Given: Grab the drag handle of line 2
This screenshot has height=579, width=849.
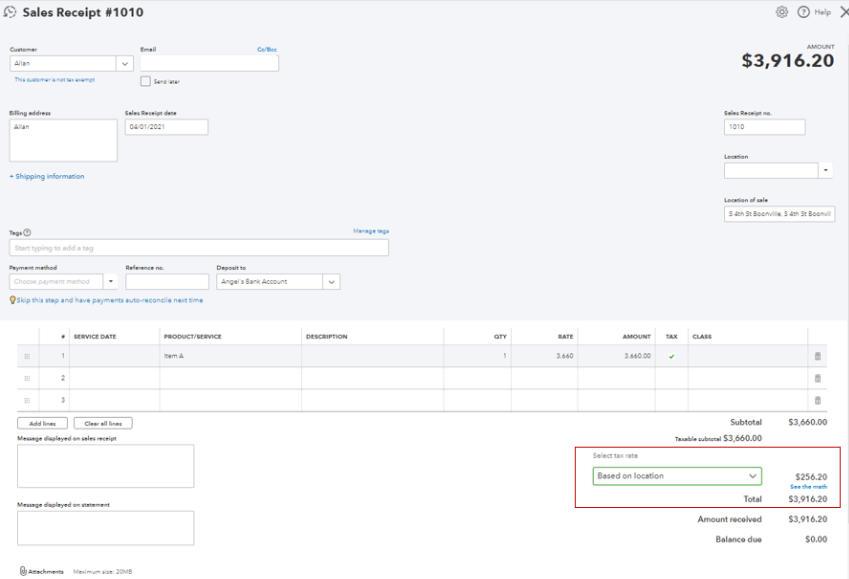Looking at the screenshot, I should 27,379.
